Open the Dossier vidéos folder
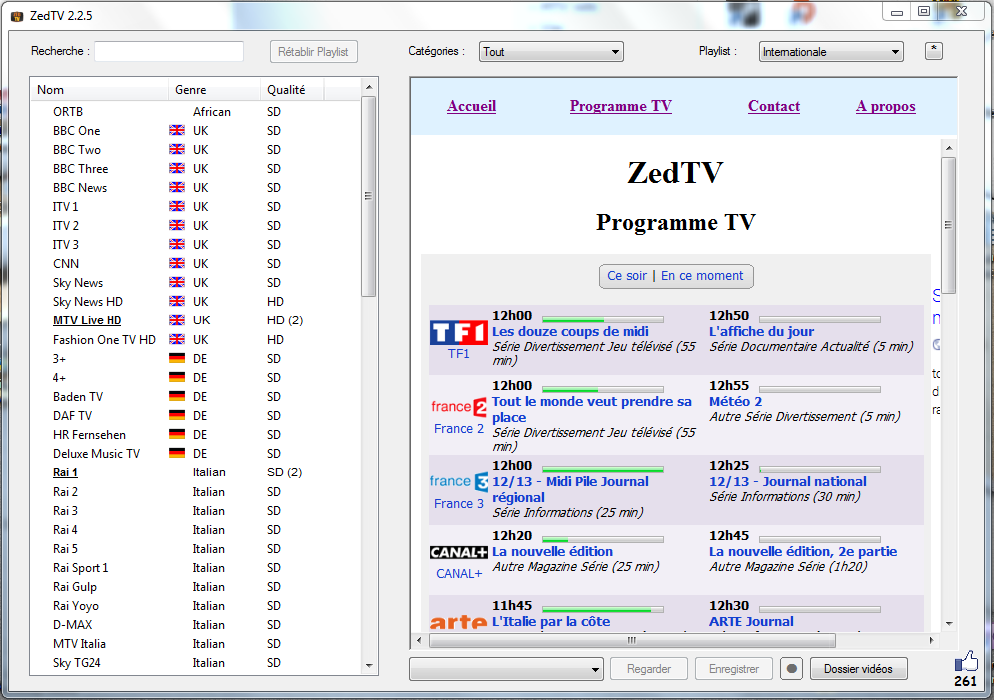Viewport: 994px width, 700px height. point(858,668)
